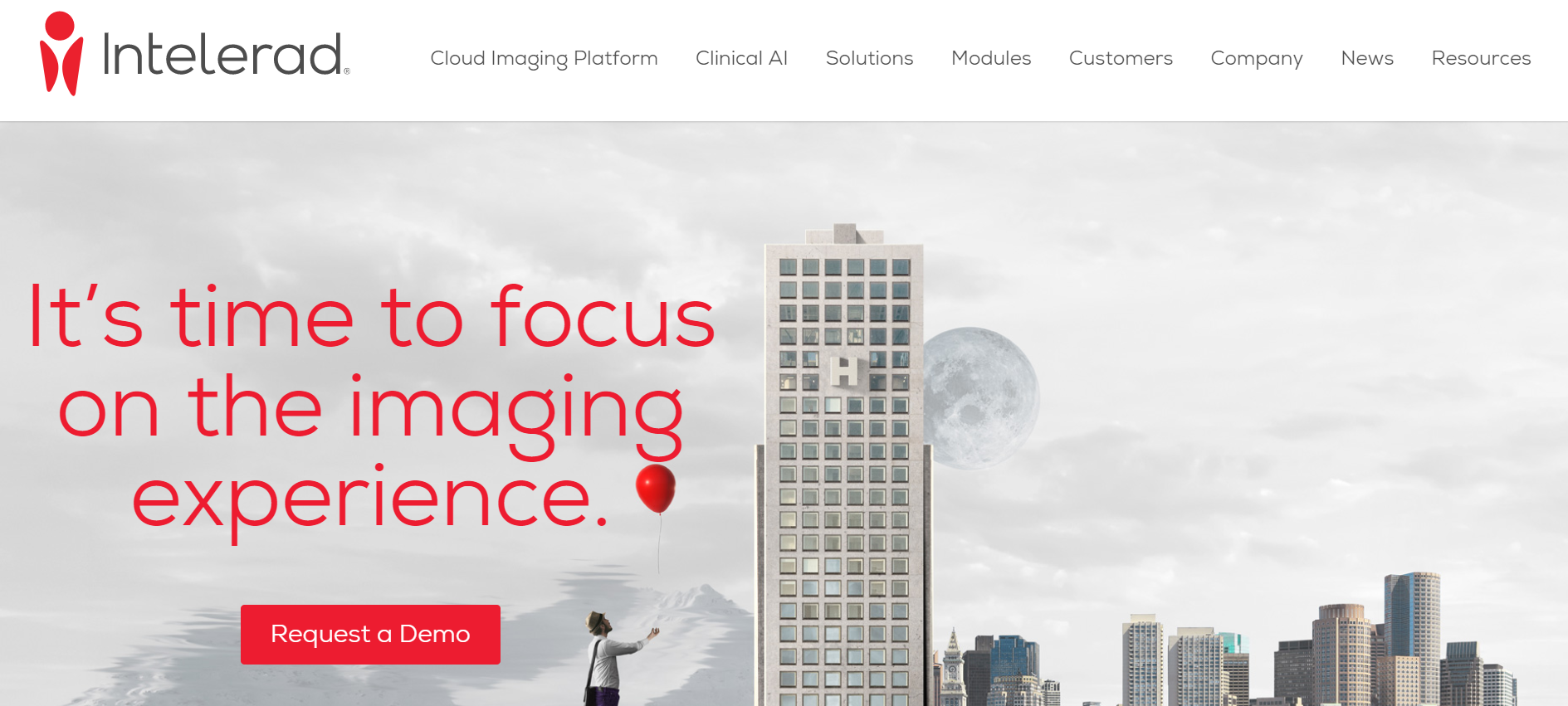Click the red Intelerad figure logo icon
1568x706 pixels.
point(61,54)
